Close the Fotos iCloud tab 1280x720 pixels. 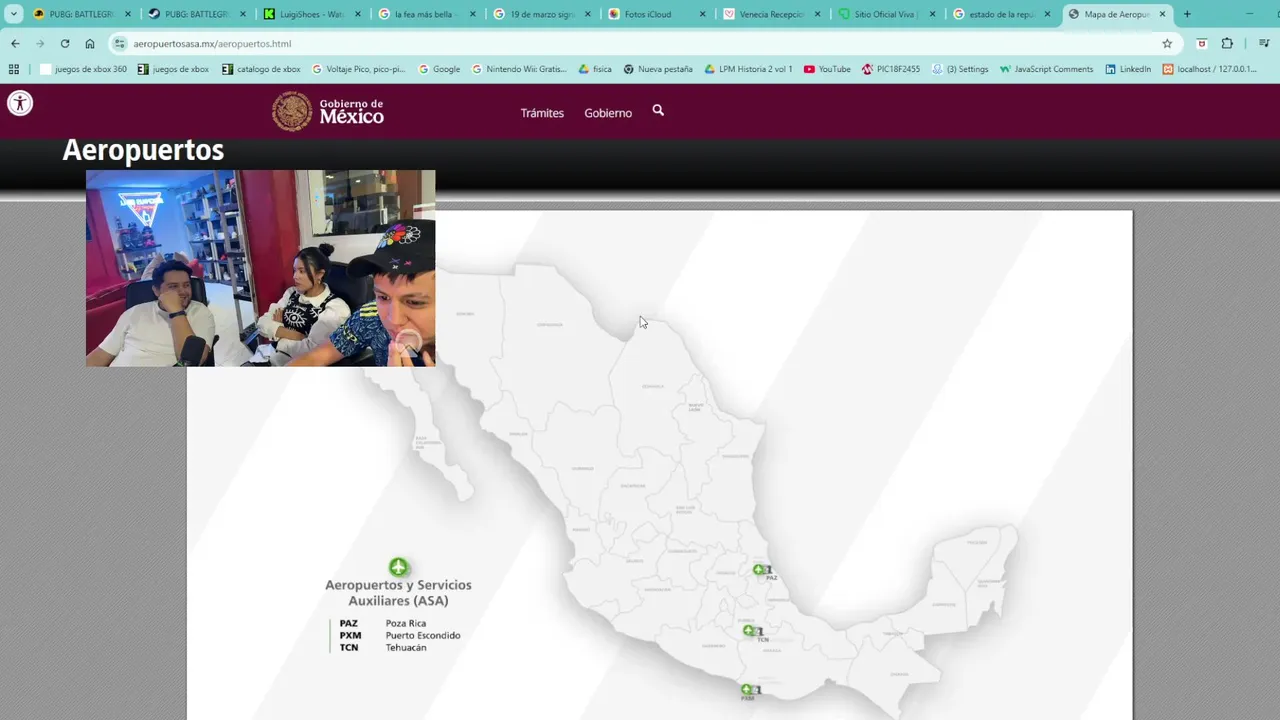(x=702, y=14)
